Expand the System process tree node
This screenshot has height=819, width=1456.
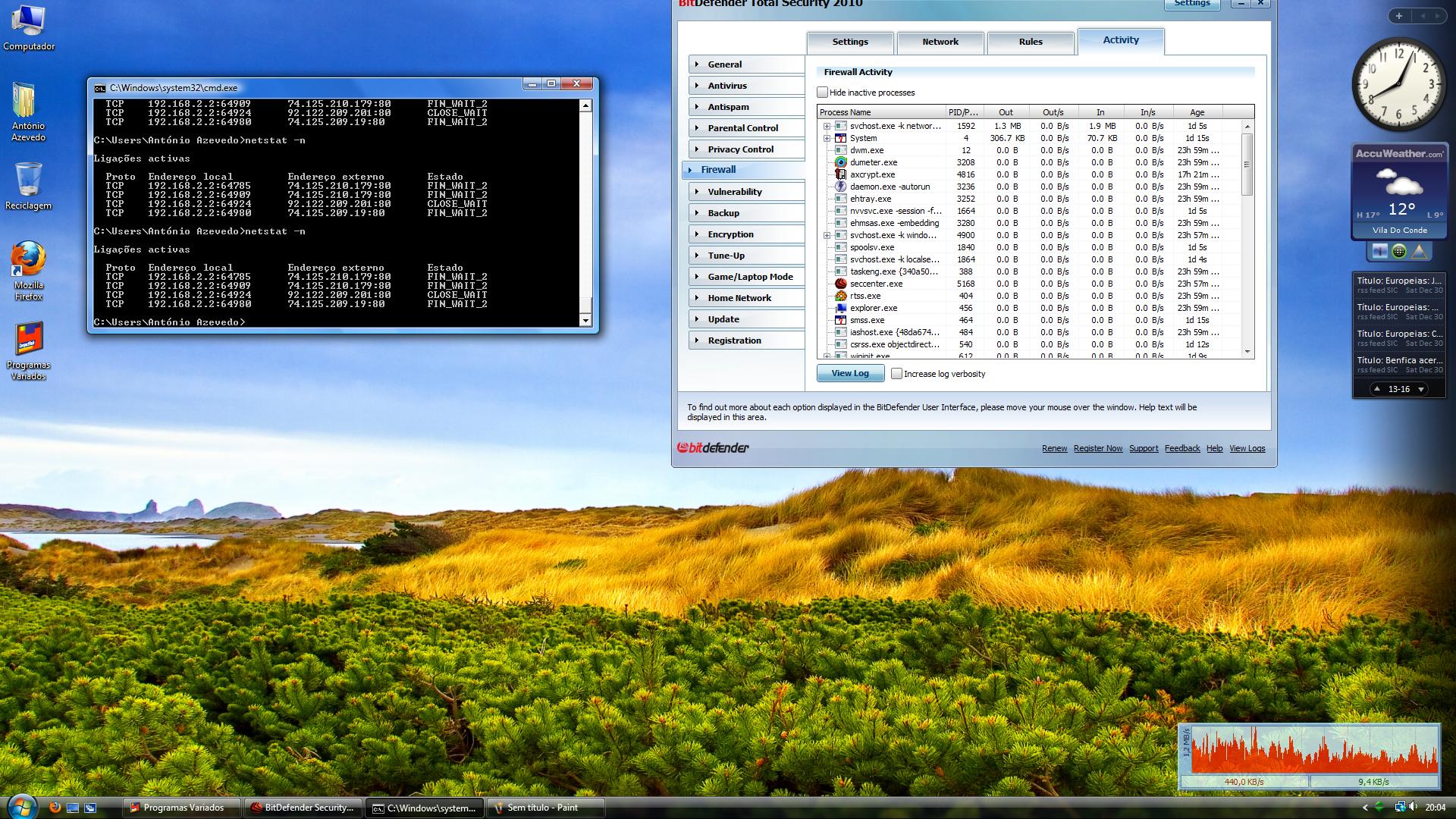click(827, 138)
